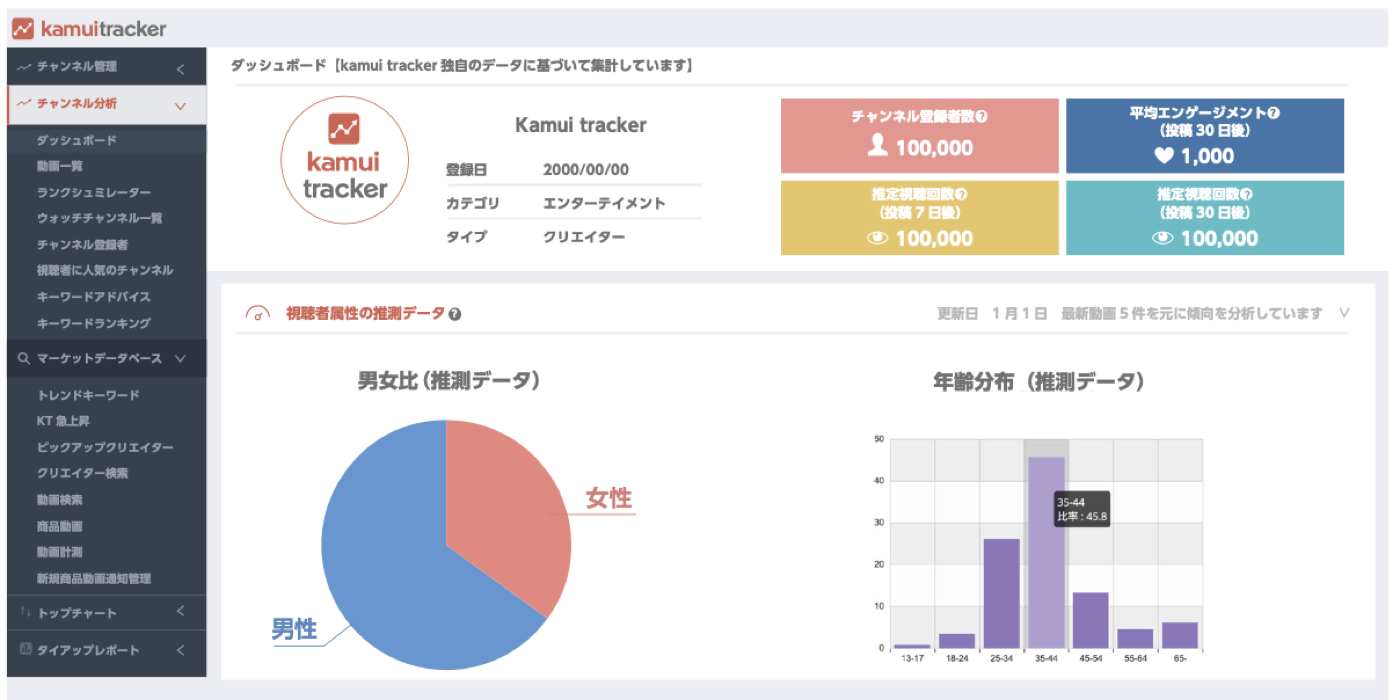Click help icon beside 視聴者属性の推測データ
Screen dimensions: 1400x700
[x=455, y=314]
